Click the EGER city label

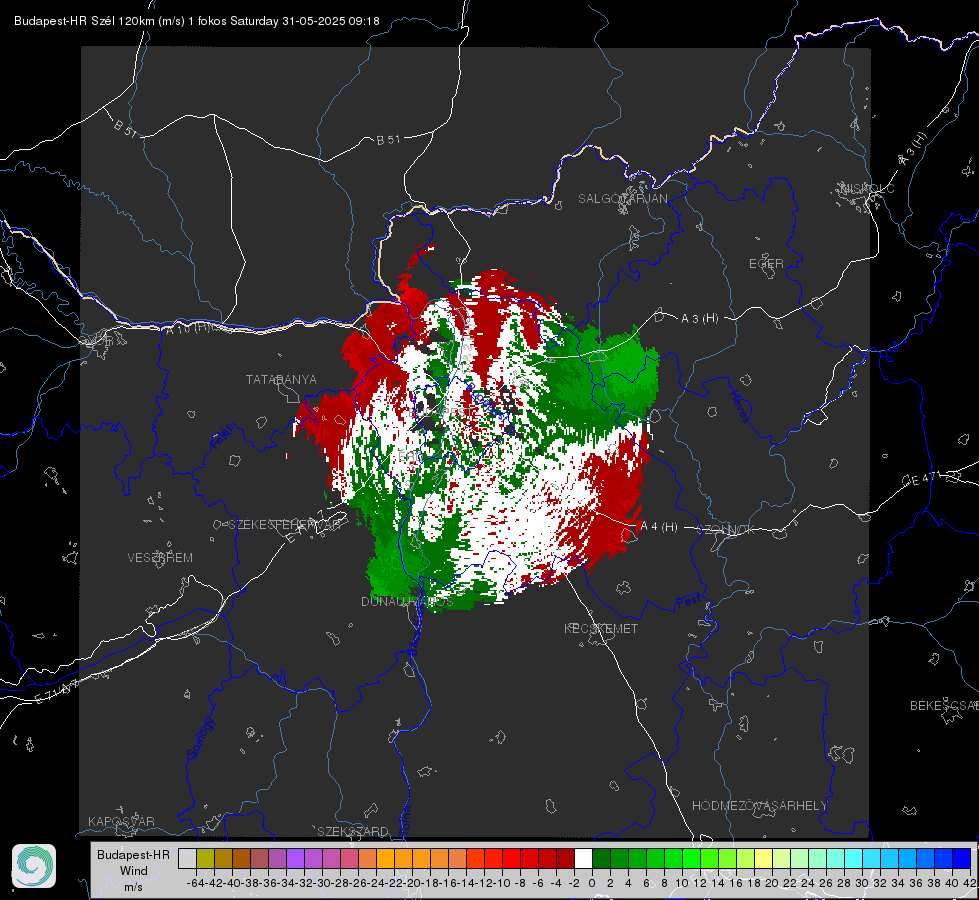pos(766,264)
